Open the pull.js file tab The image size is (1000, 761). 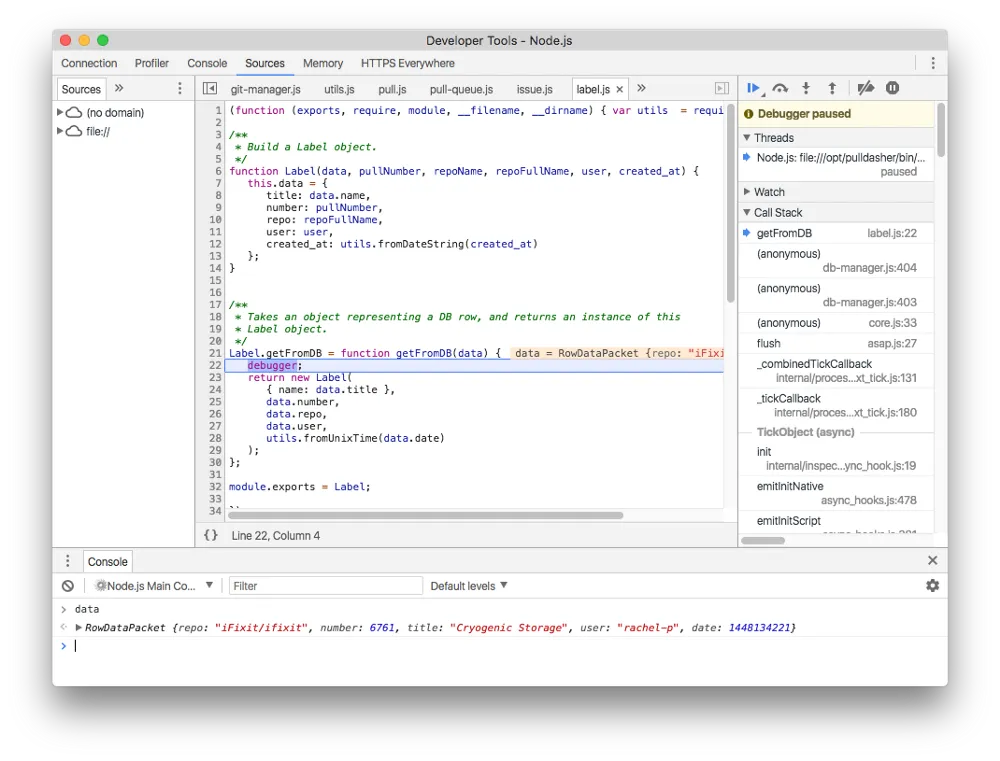pyautogui.click(x=392, y=89)
